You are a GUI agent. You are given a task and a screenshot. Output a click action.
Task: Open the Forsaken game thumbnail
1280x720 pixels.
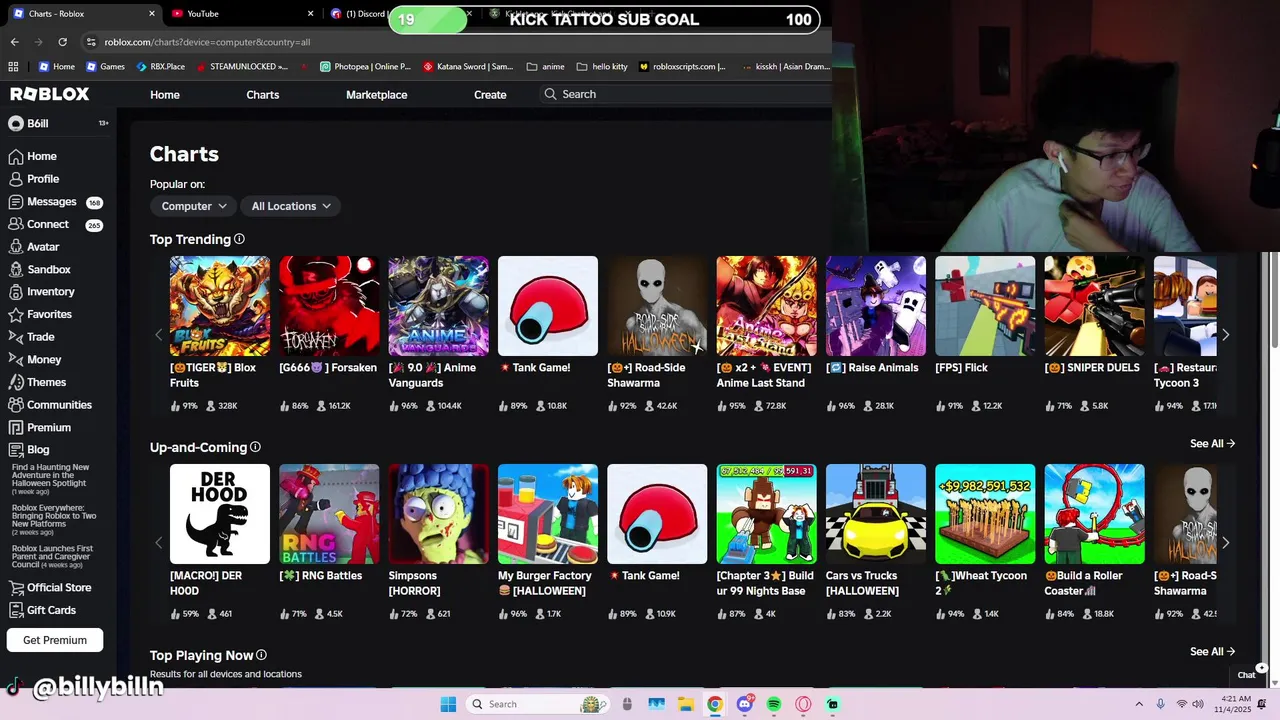click(329, 306)
